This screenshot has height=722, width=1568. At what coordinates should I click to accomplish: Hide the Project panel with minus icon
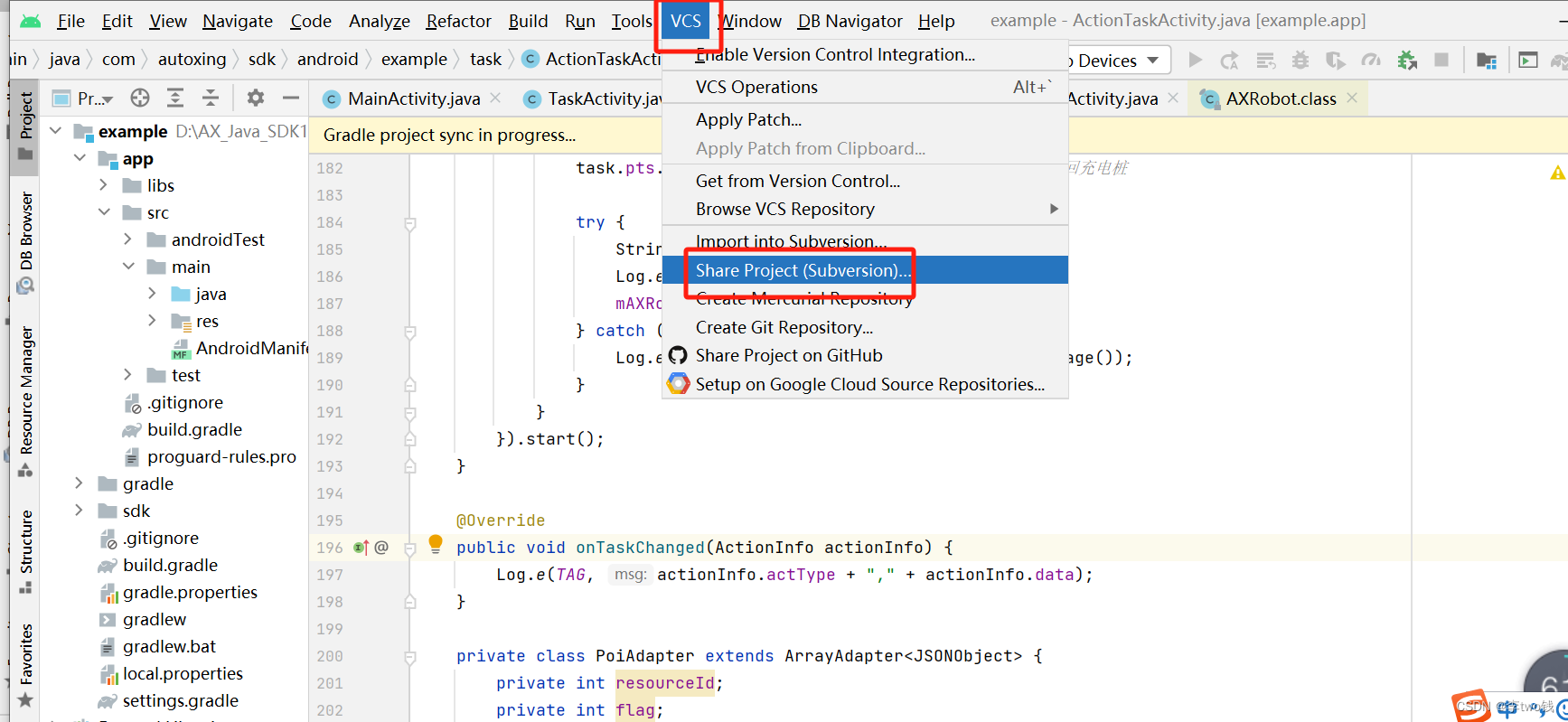pos(290,98)
